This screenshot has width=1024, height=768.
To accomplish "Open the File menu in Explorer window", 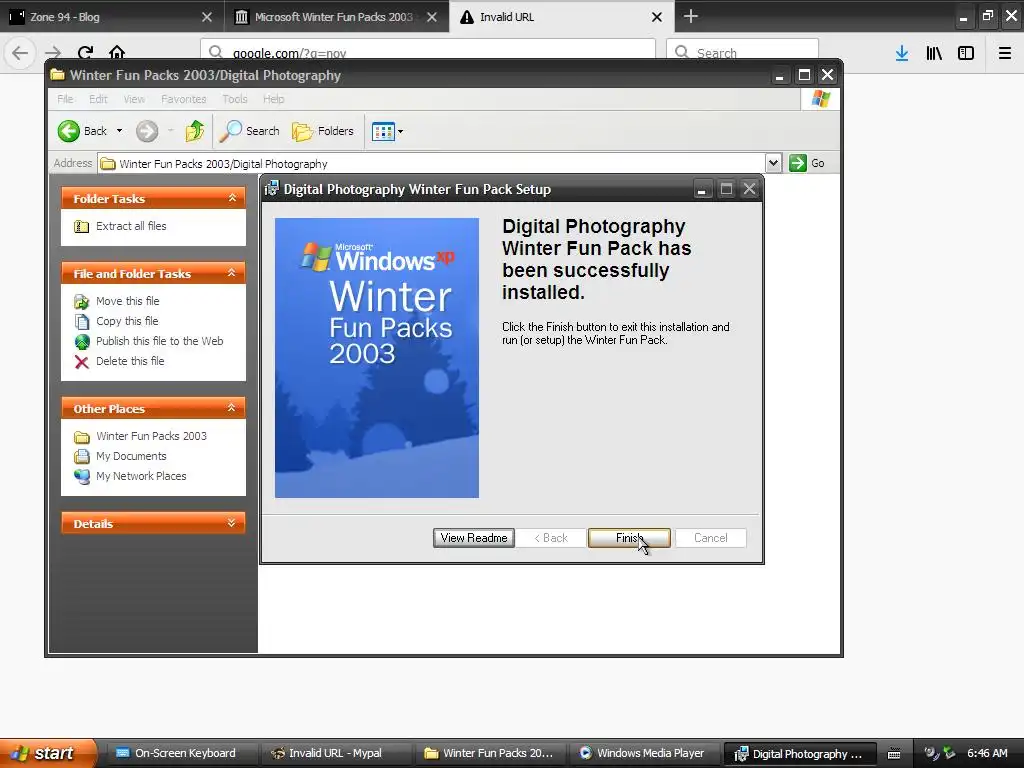I will click(x=65, y=99).
